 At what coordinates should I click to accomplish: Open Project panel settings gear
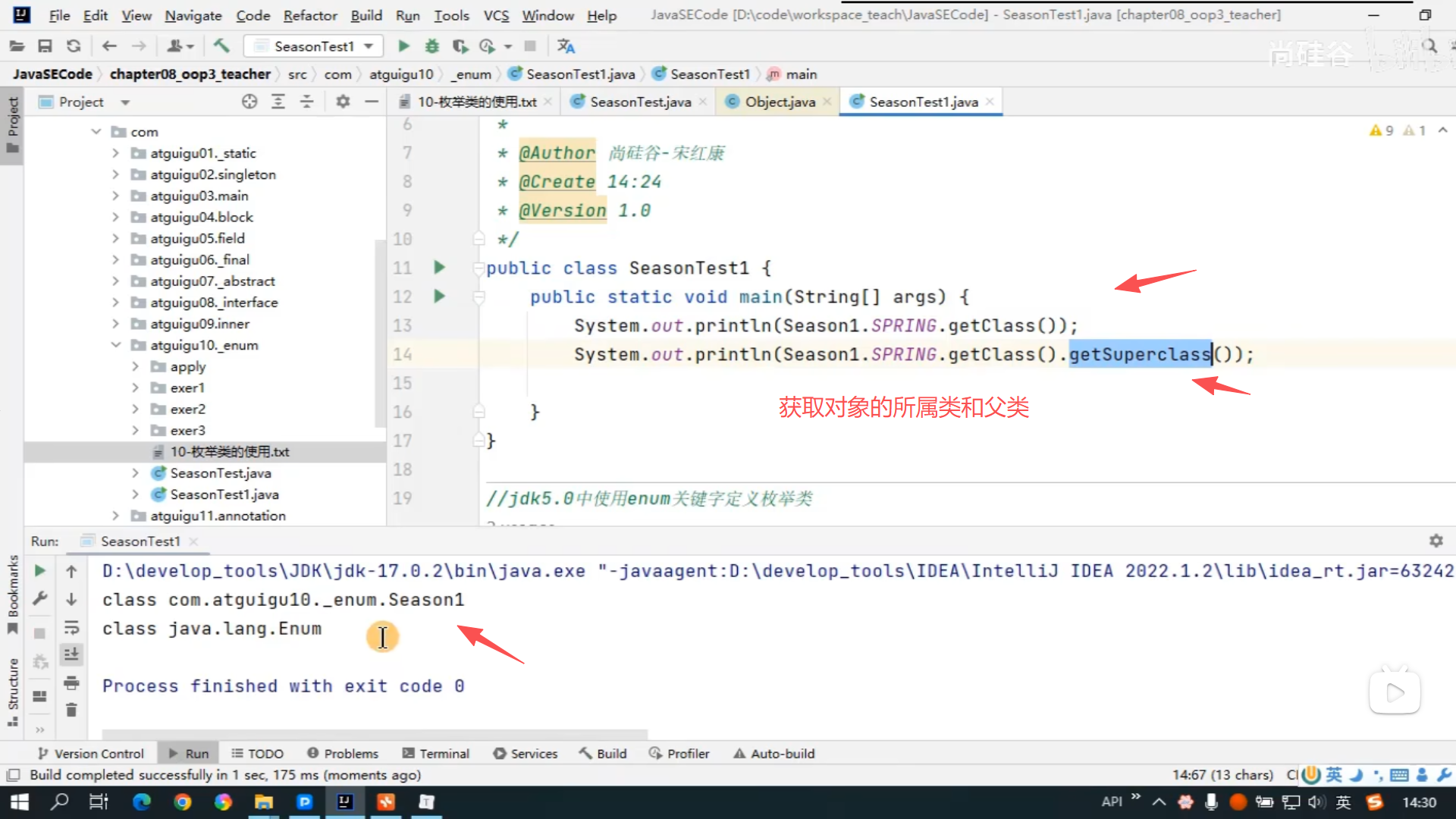pyautogui.click(x=343, y=102)
